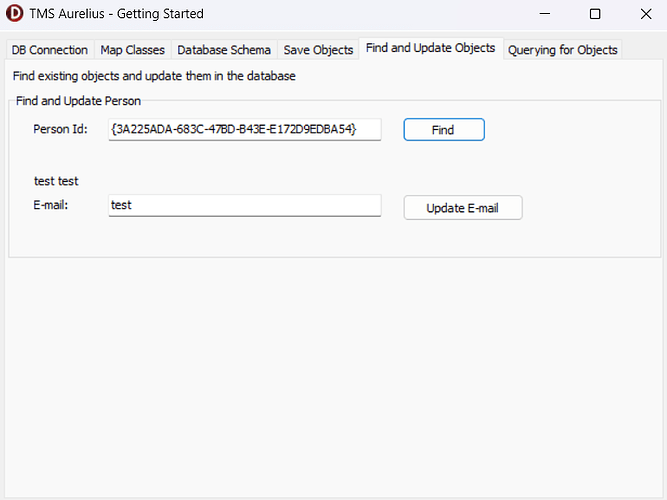The image size is (667, 500).
Task: Click the Update E-mail button
Action: click(x=463, y=208)
